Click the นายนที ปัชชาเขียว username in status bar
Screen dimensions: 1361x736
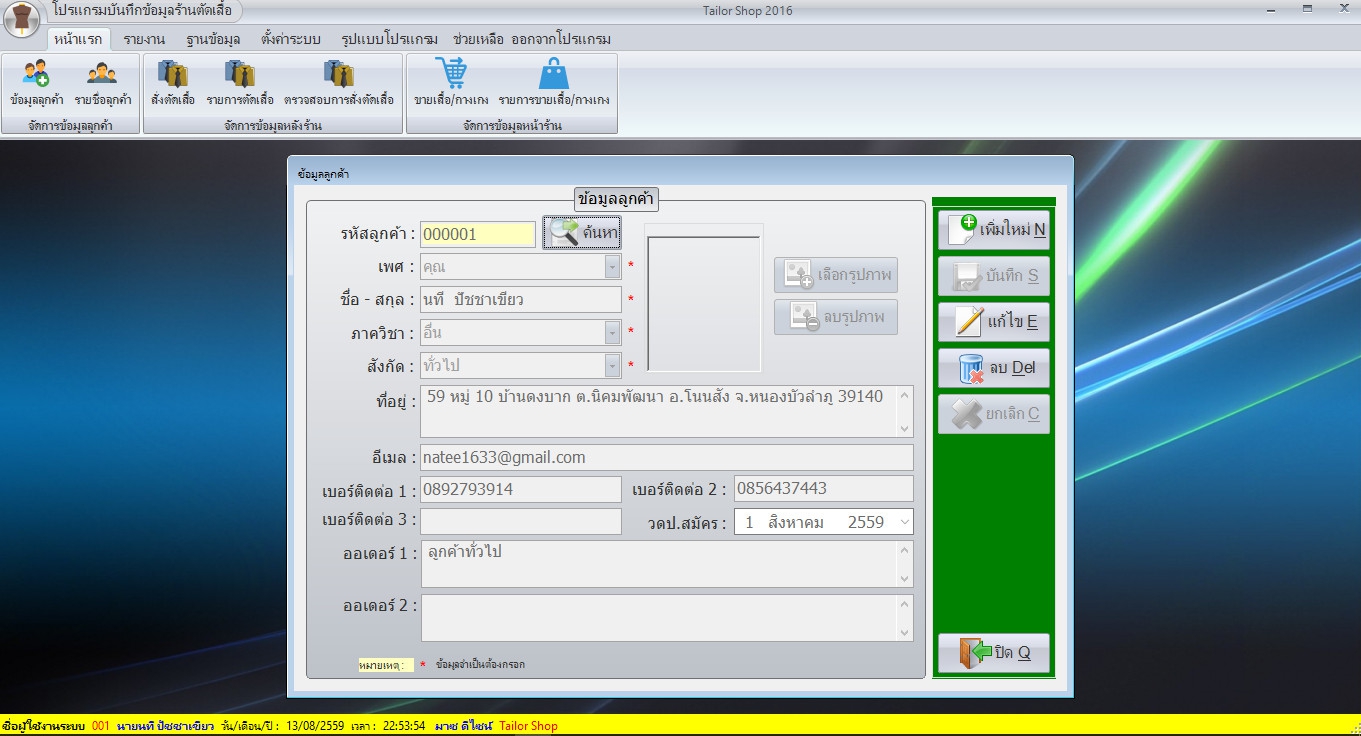click(x=165, y=726)
